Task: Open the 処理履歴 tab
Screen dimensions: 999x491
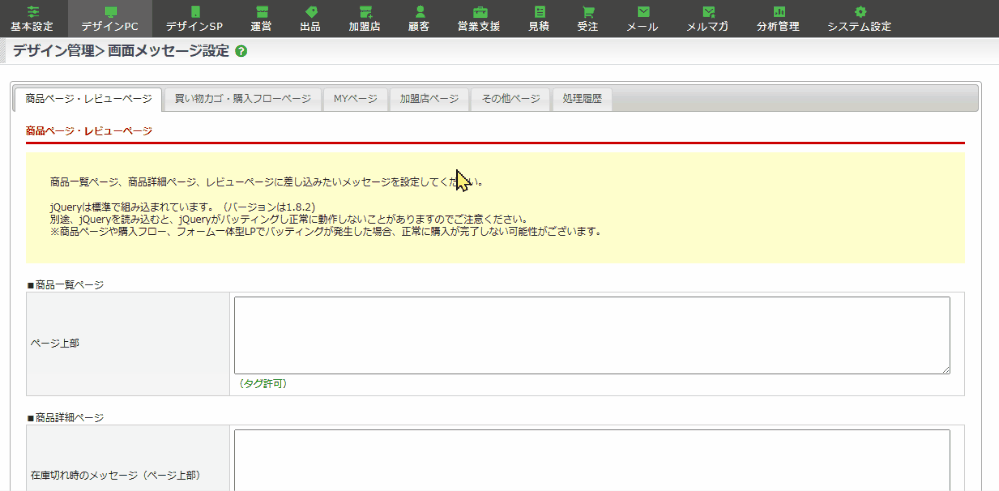Action: [x=582, y=99]
